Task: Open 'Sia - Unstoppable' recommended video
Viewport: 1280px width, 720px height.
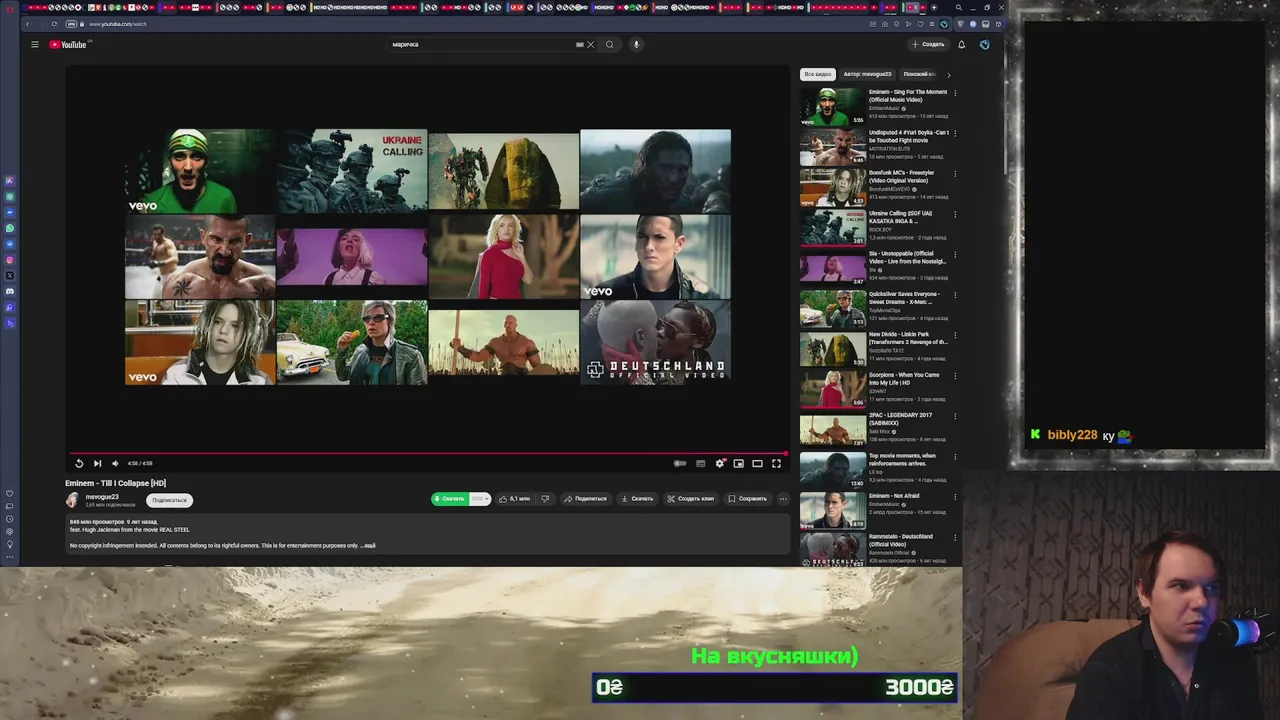Action: tap(874, 267)
